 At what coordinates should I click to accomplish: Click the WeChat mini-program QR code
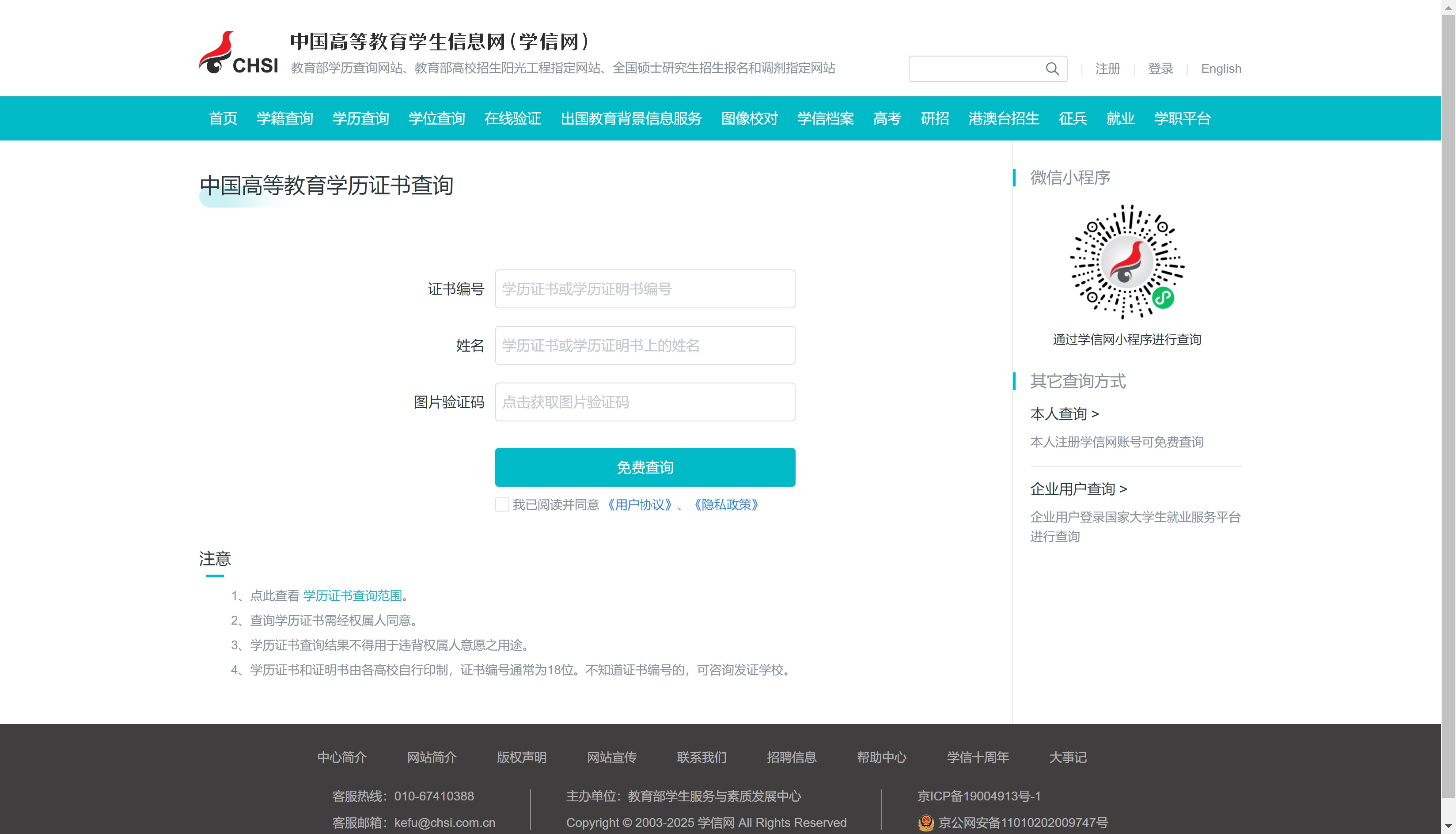[x=1126, y=262]
